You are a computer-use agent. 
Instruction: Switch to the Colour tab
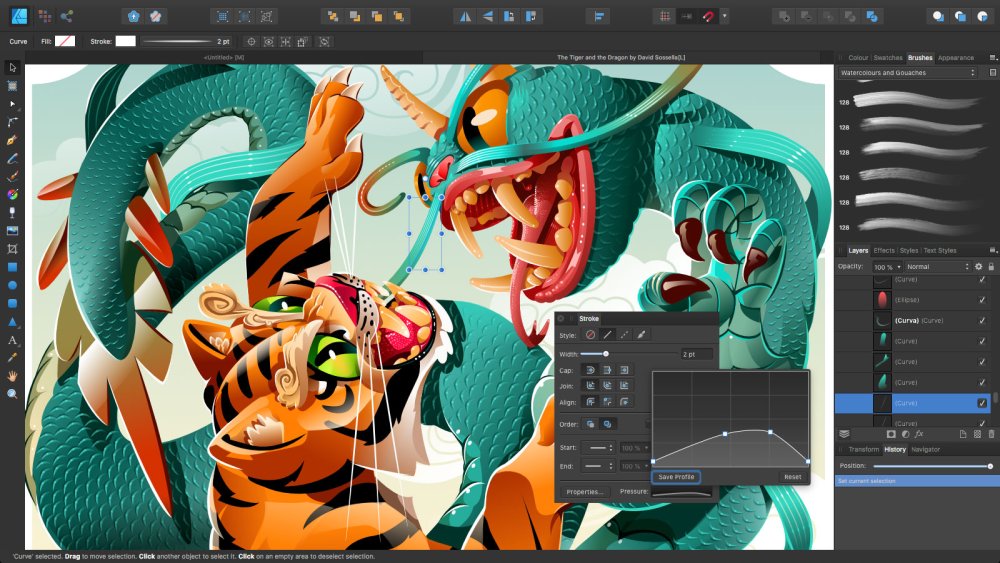point(858,57)
